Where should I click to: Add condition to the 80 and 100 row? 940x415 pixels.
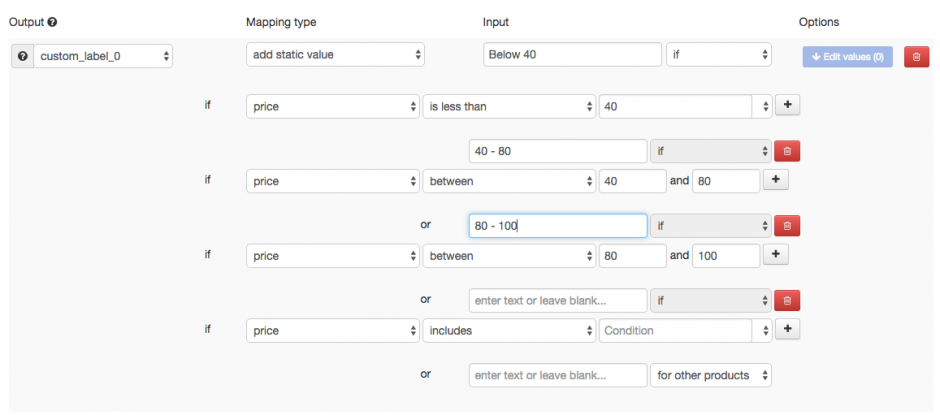coord(776,255)
